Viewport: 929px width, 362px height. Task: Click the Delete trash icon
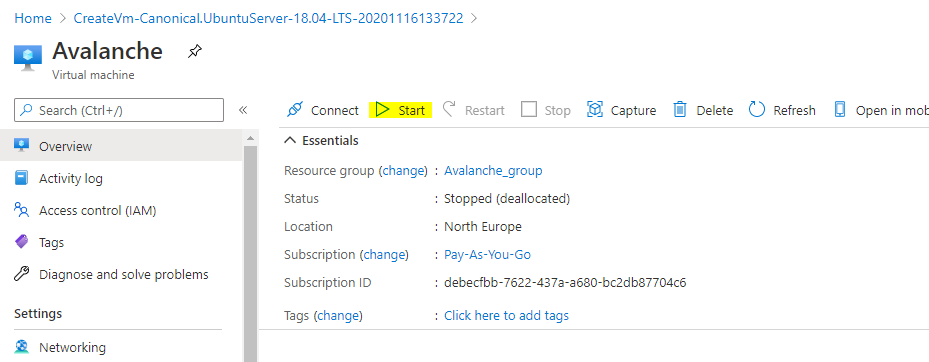pyautogui.click(x=680, y=110)
